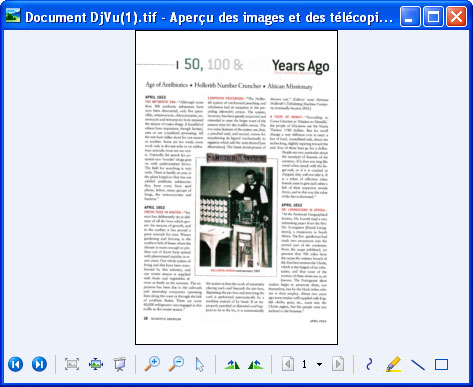Open the window system menu icon
The image size is (473, 387).
pyautogui.click(x=13, y=16)
